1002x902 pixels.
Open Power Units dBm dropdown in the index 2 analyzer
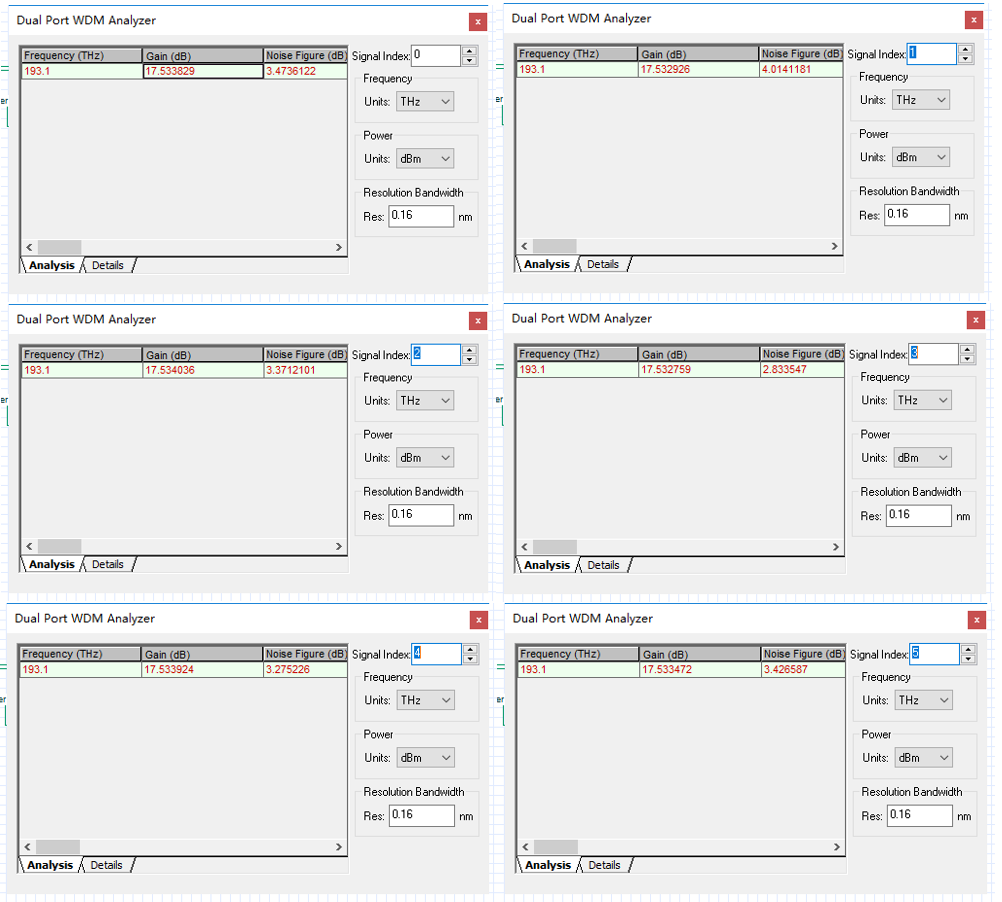click(x=426, y=458)
